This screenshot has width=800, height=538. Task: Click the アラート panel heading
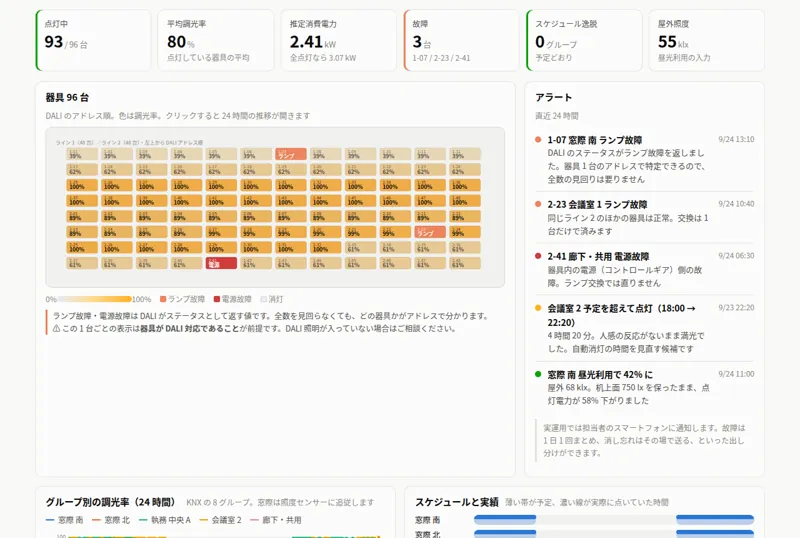tap(553, 97)
